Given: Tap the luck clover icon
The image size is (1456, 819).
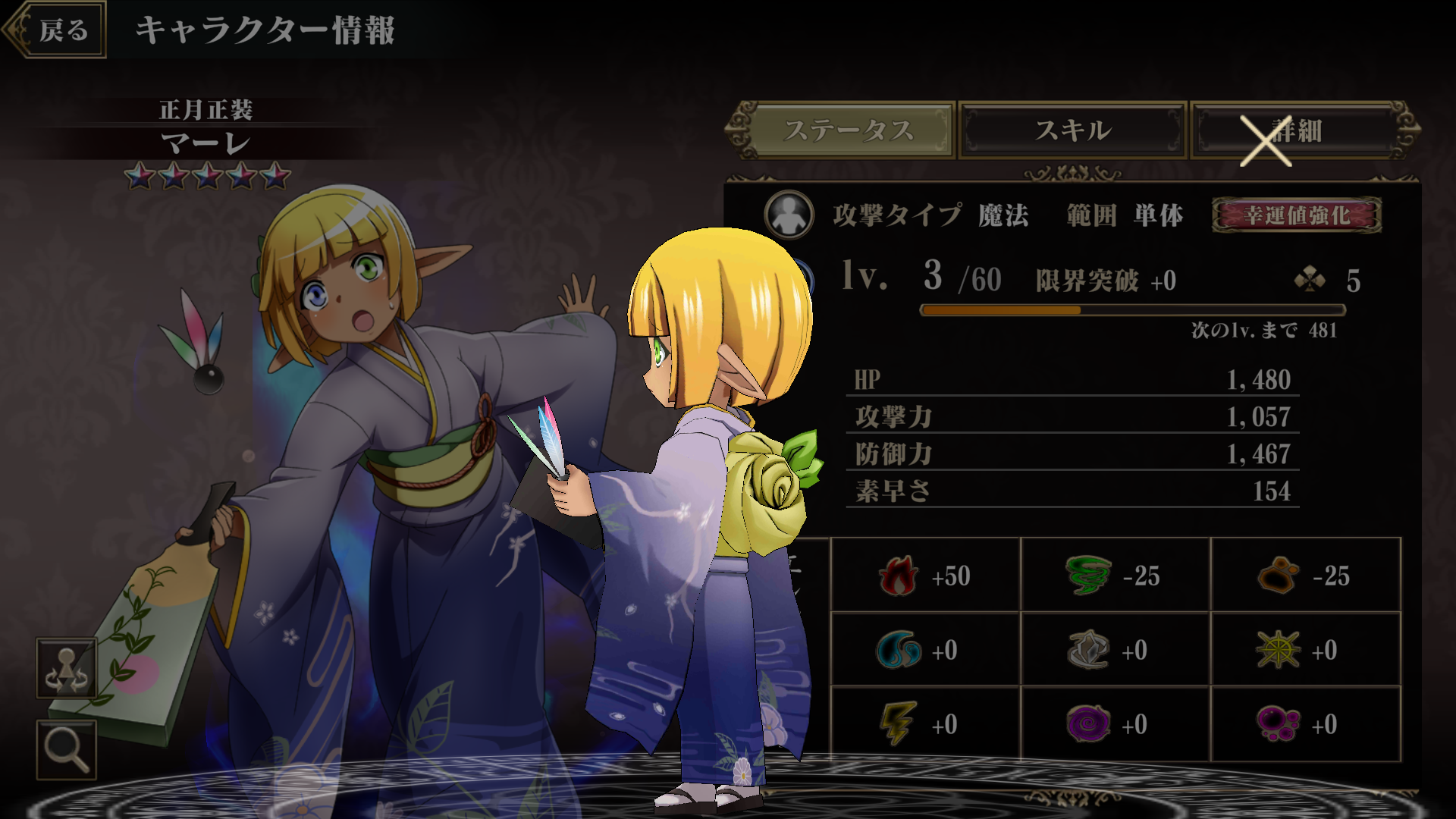Looking at the screenshot, I should (x=1310, y=280).
